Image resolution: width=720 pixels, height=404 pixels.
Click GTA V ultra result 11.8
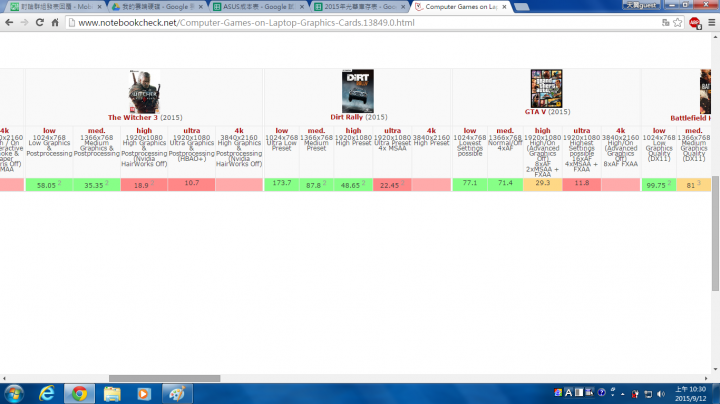coord(581,184)
